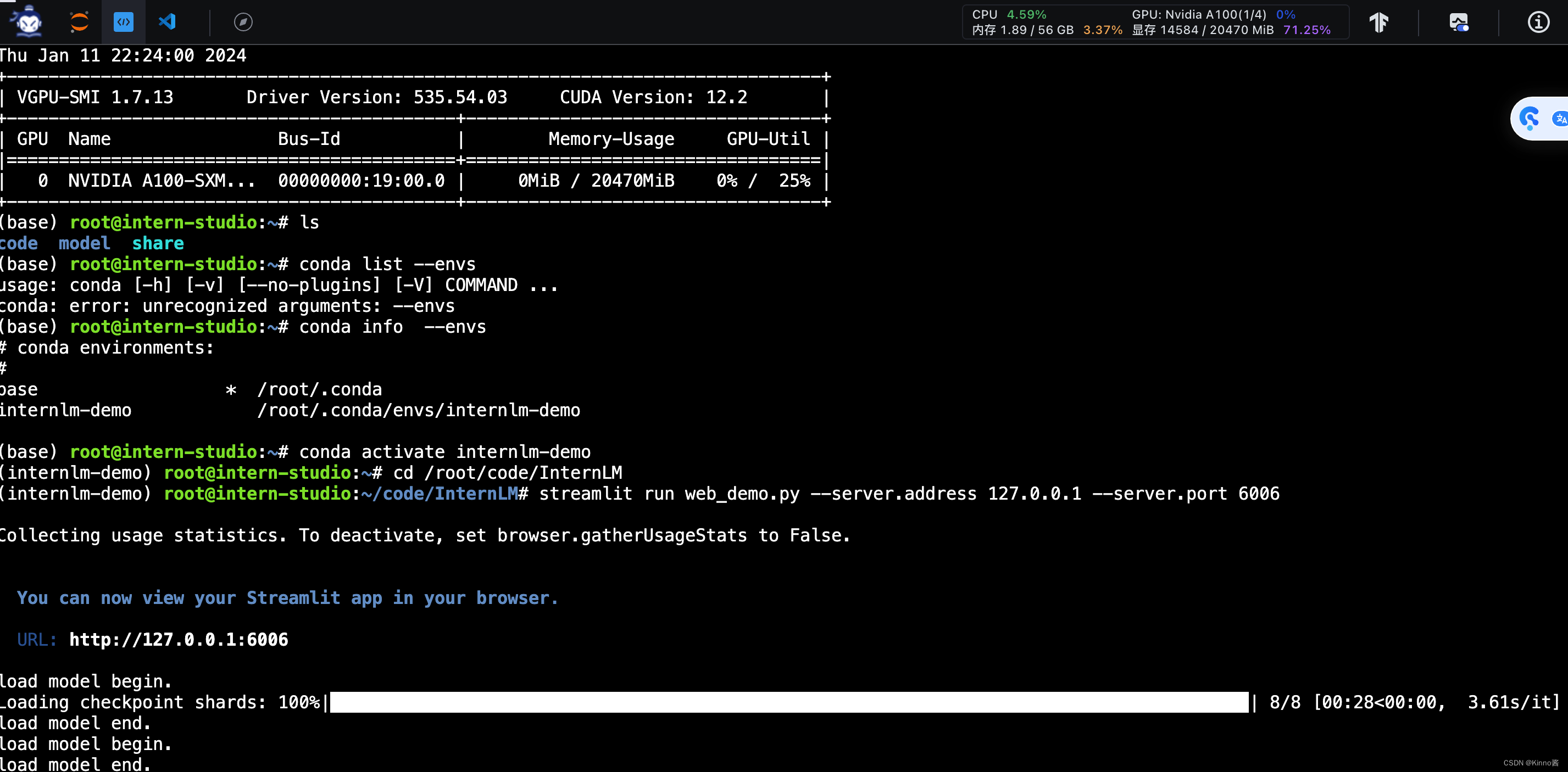1568x772 pixels.
Task: Click the 内存 1.89 / 56 GB readout
Action: pyautogui.click(x=1022, y=30)
